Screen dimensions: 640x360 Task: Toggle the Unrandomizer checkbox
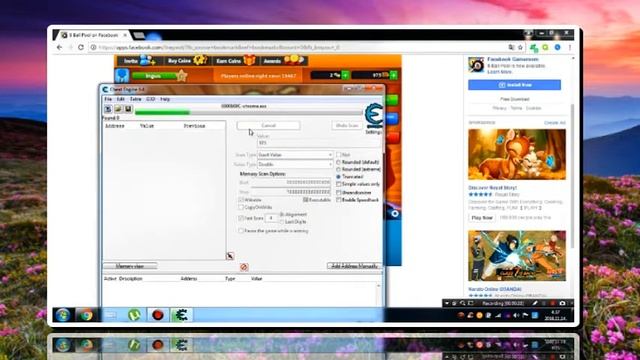pos(338,192)
